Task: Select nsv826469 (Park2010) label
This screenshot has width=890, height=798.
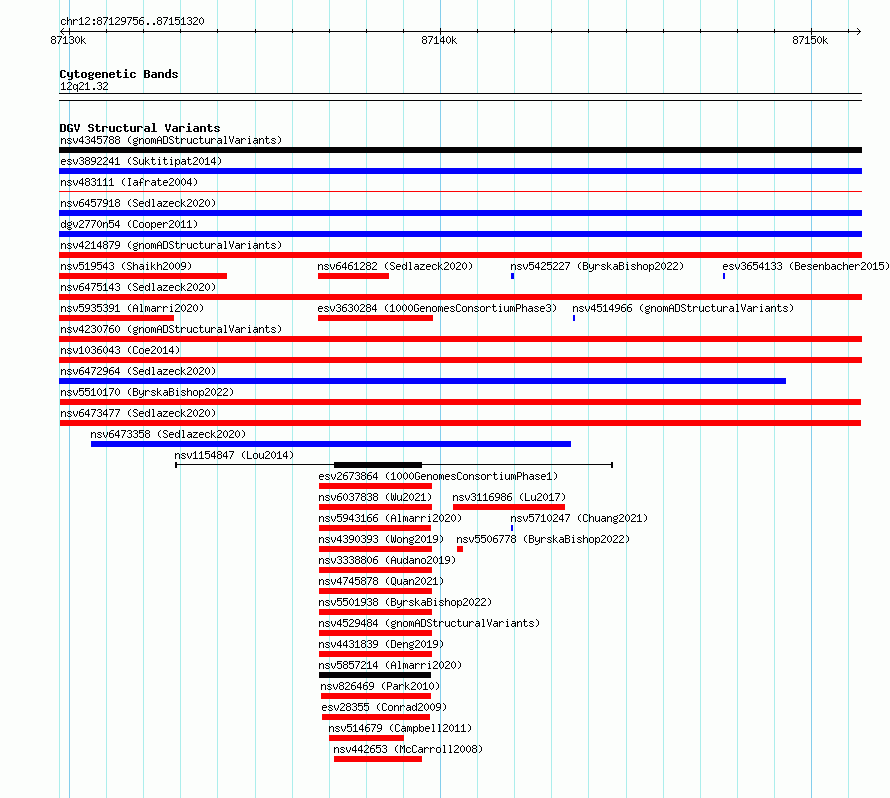Action: (x=380, y=686)
